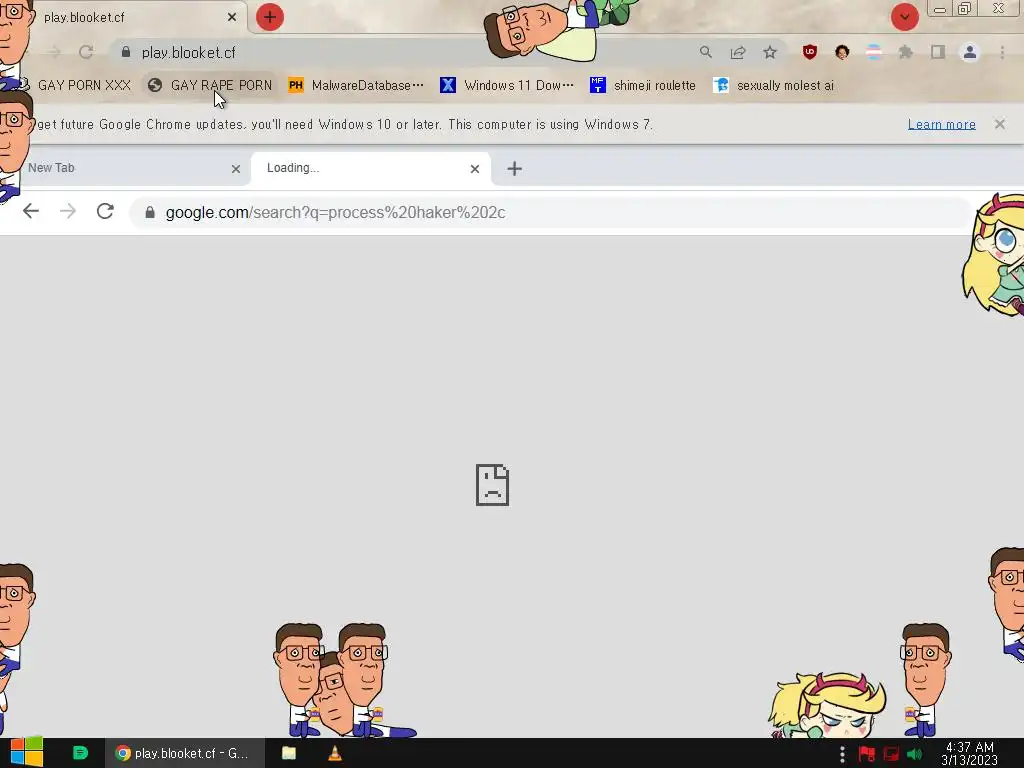Click the striped flag extension icon
The image size is (1024, 768).
(874, 52)
